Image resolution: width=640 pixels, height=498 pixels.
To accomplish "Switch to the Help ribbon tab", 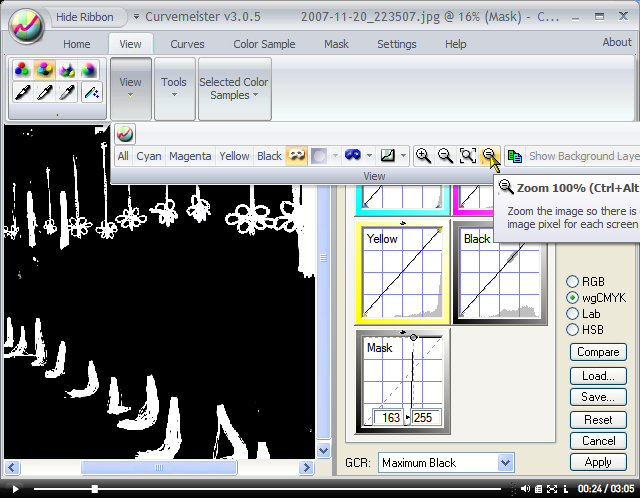I will click(x=456, y=44).
